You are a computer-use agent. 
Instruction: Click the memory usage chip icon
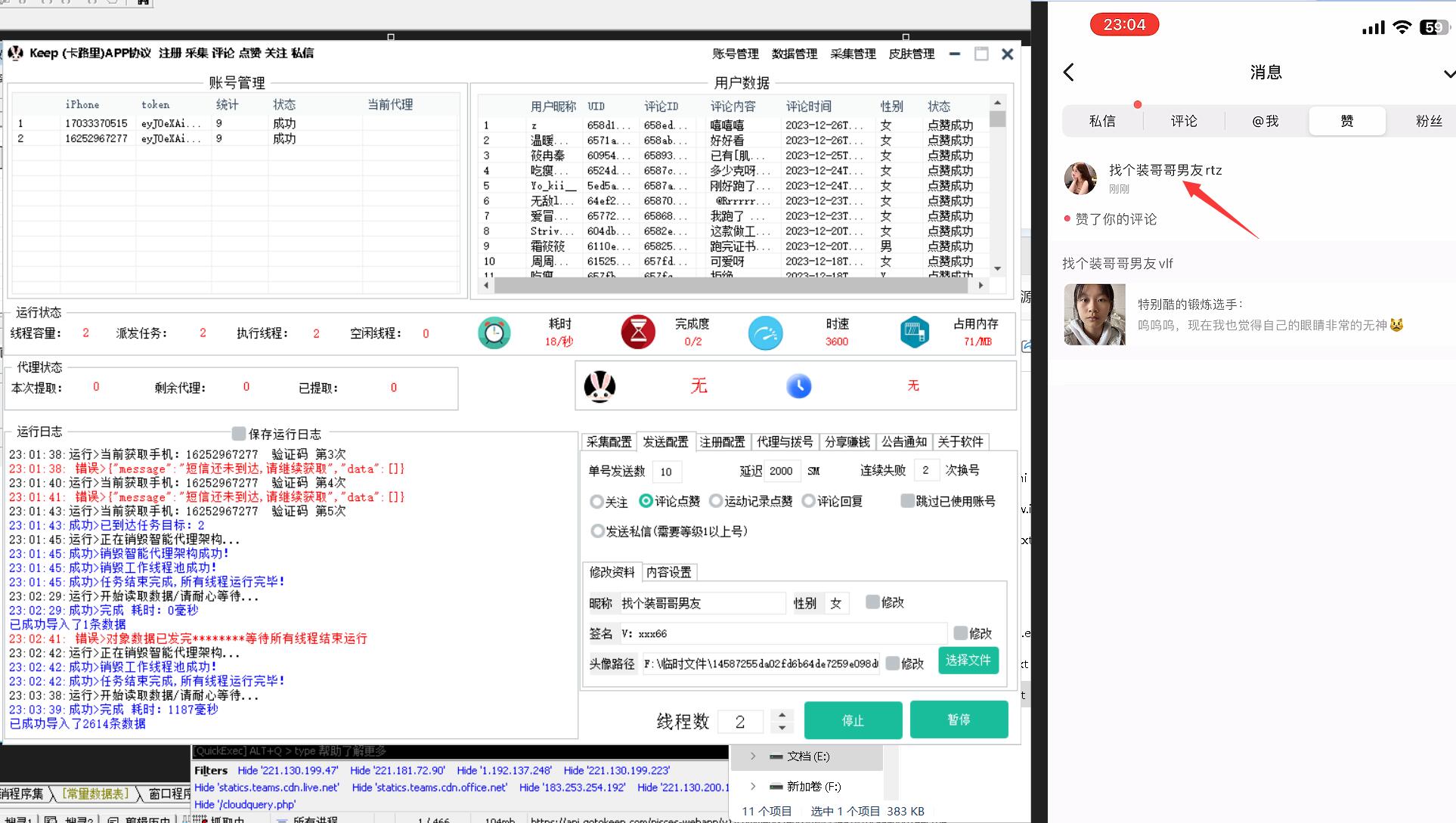point(915,333)
